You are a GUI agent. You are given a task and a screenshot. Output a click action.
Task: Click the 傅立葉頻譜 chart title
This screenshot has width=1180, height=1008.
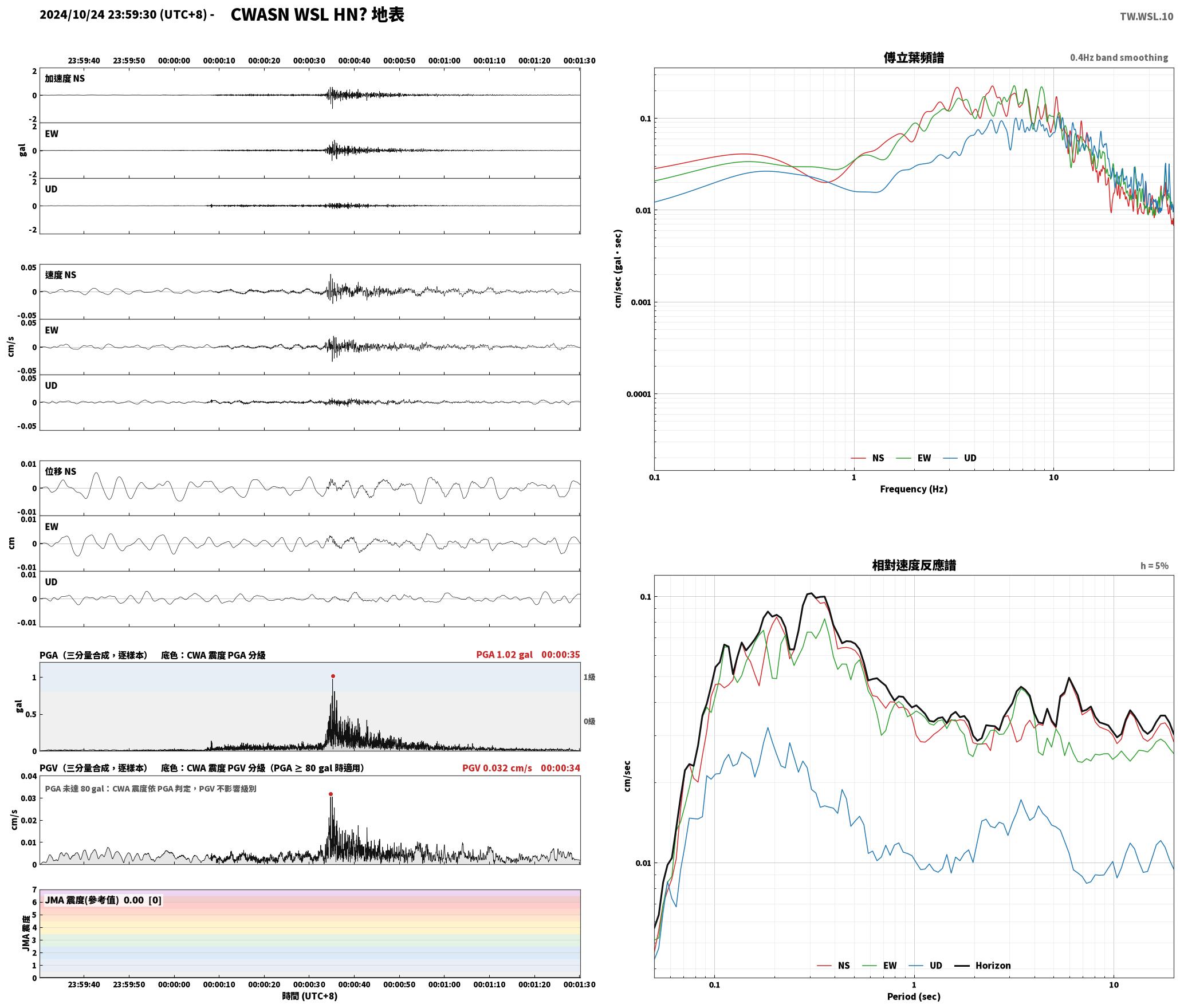(914, 58)
